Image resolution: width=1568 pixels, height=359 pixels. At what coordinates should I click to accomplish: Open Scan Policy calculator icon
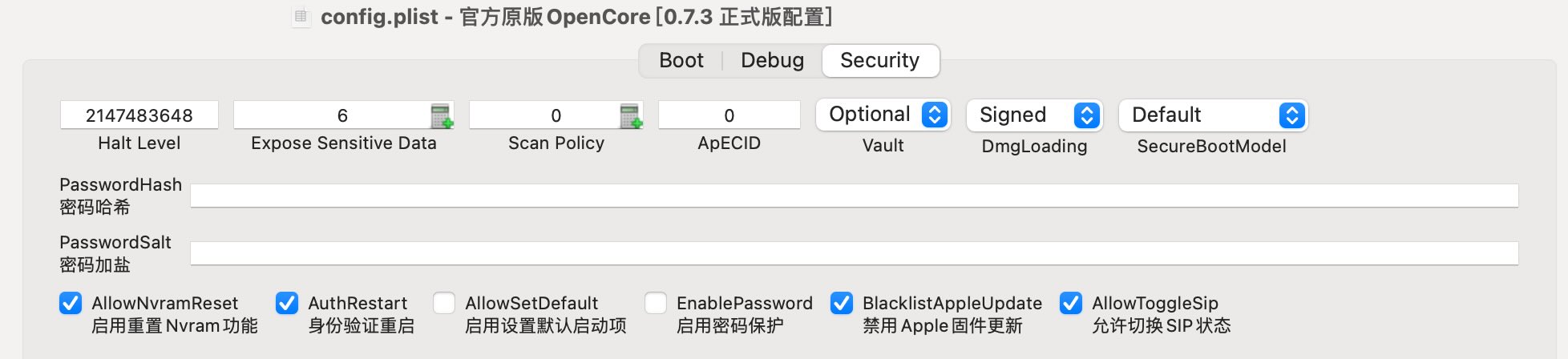click(631, 115)
